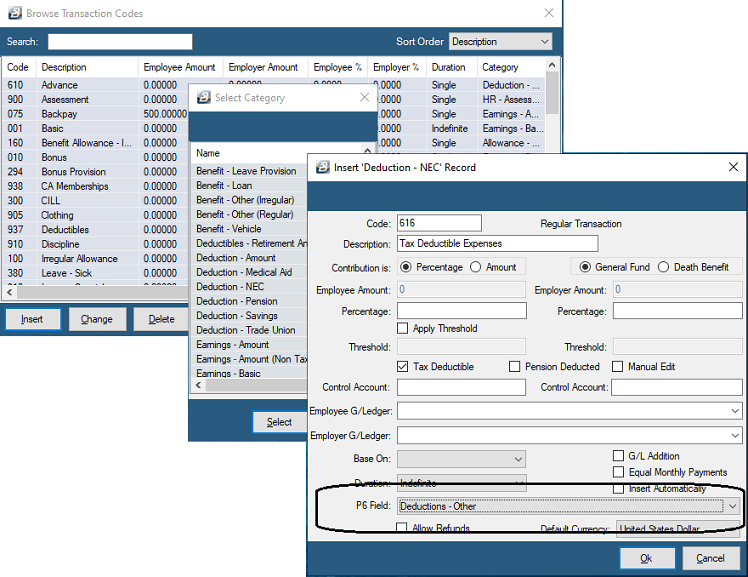This screenshot has width=748, height=577.
Task: Select the 'Irregular Allowance' transaction row
Action: click(x=95, y=258)
